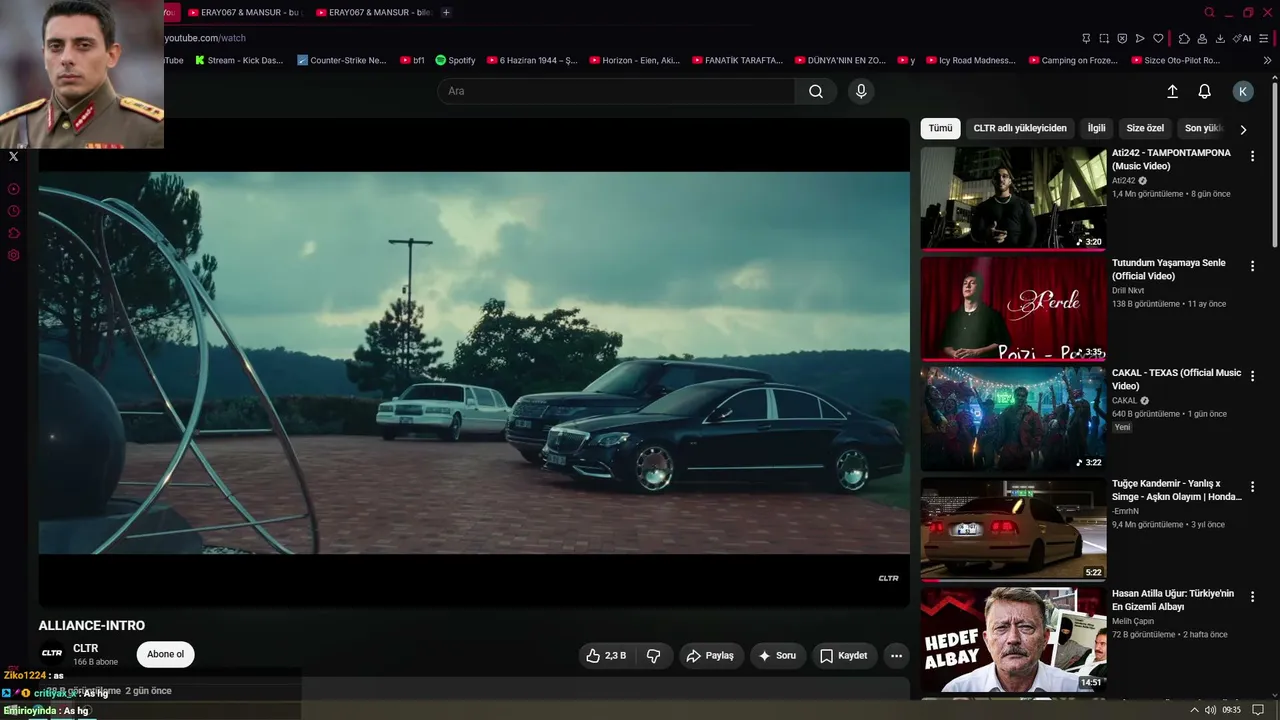Viewport: 1280px width, 720px height.
Task: Open YouTube notifications bell
Action: (1204, 91)
